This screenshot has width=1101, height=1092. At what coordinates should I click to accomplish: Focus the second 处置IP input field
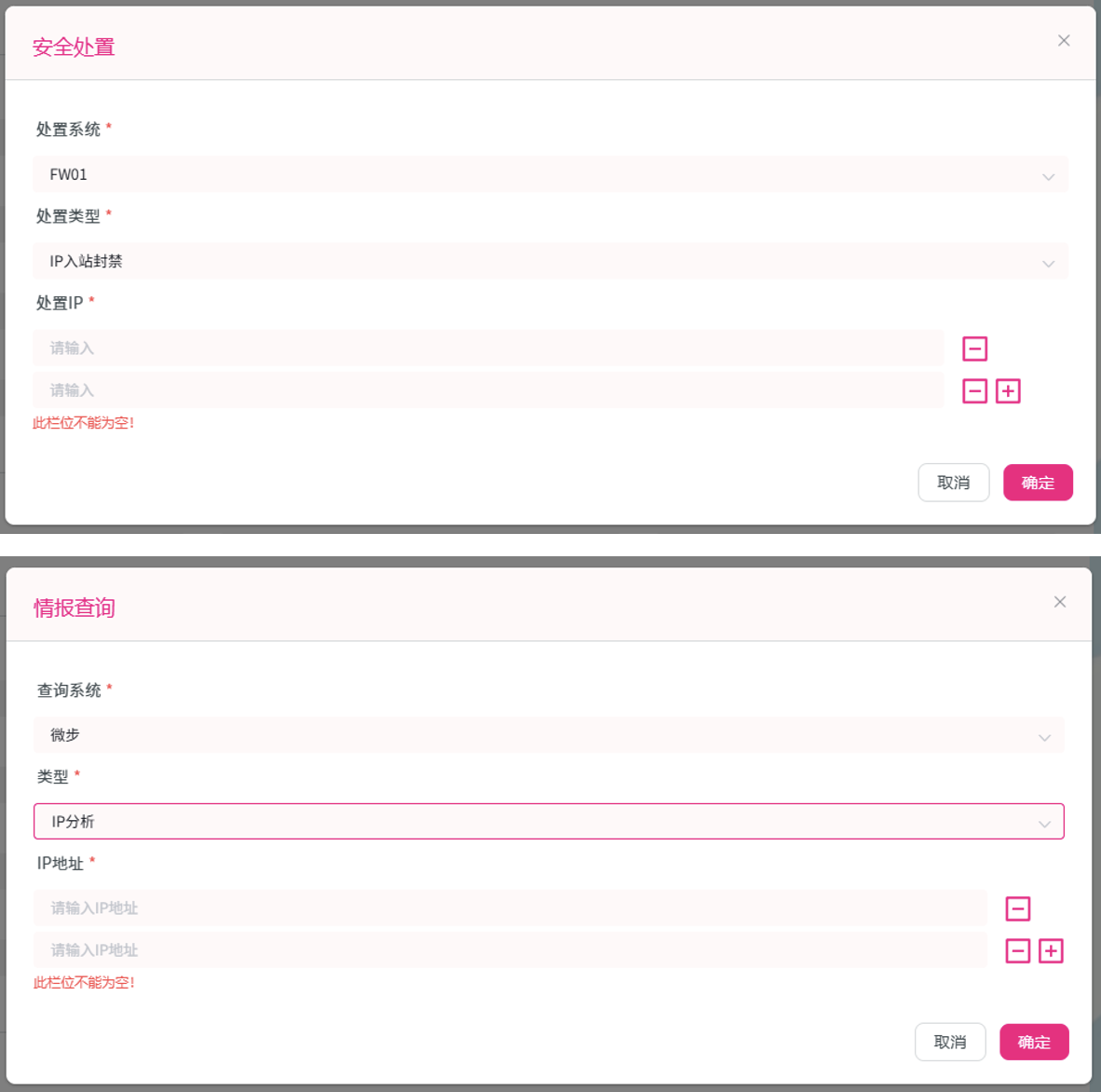click(x=488, y=389)
